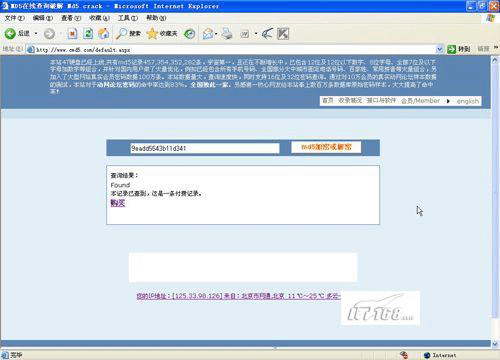Click the vertical scrollbar down arrow
Viewport: 500px width, 360px height.
495,343
